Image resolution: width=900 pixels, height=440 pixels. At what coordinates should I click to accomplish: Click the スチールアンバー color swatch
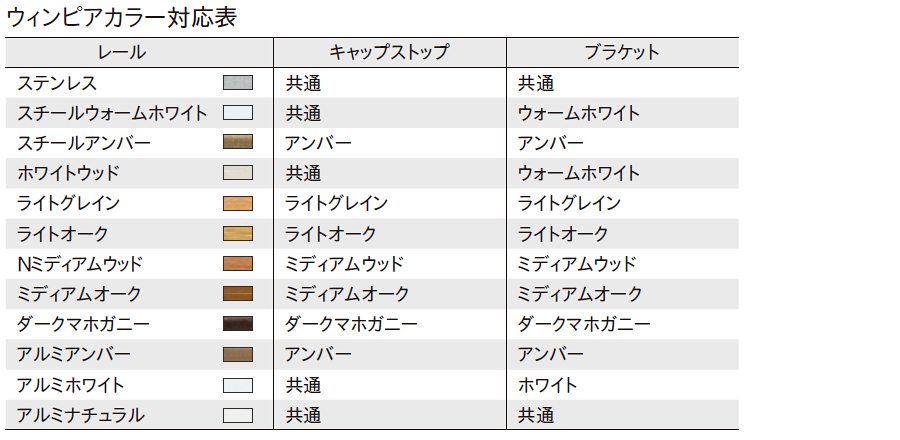coord(238,143)
